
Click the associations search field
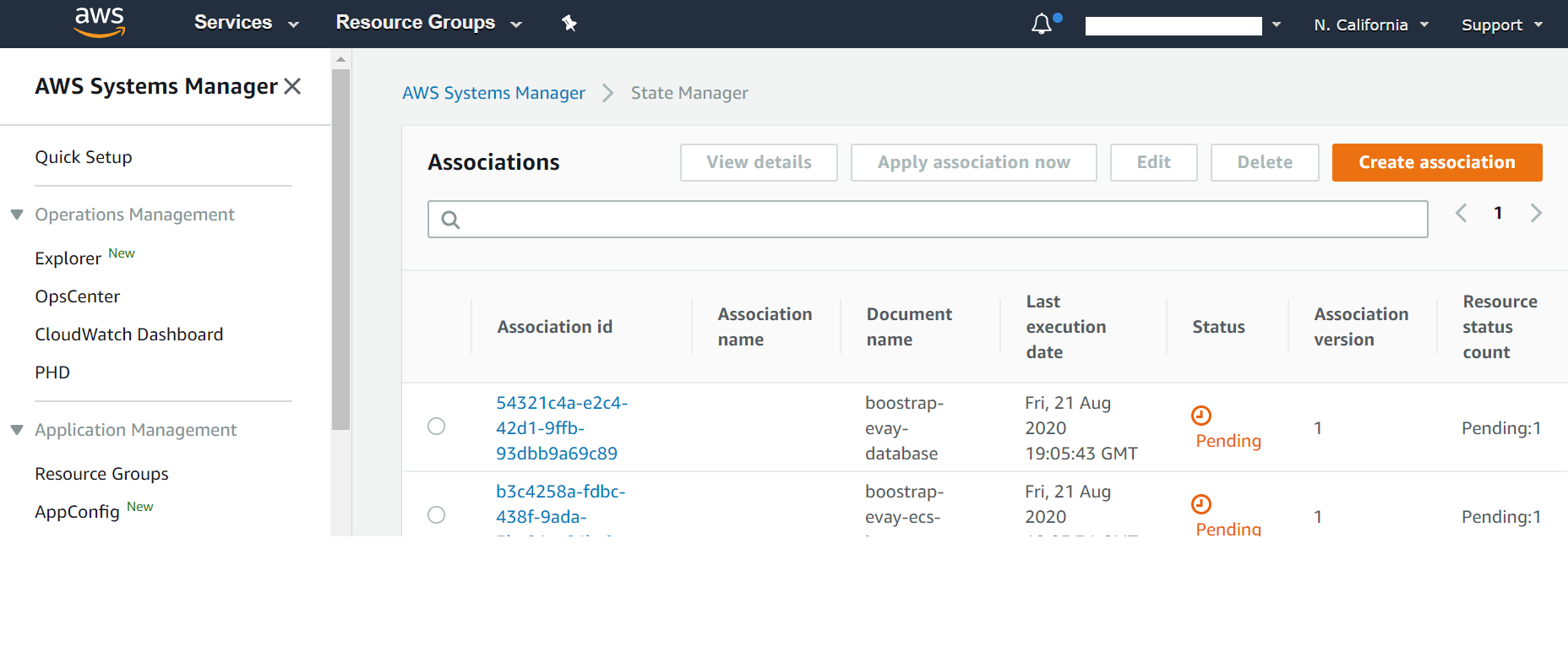(928, 220)
